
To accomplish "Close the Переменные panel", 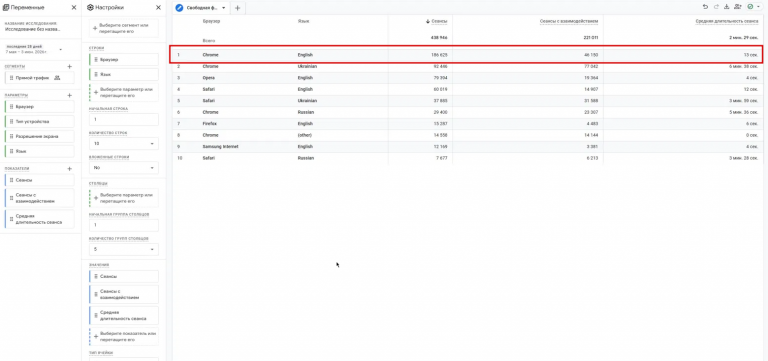I will point(73,7).
